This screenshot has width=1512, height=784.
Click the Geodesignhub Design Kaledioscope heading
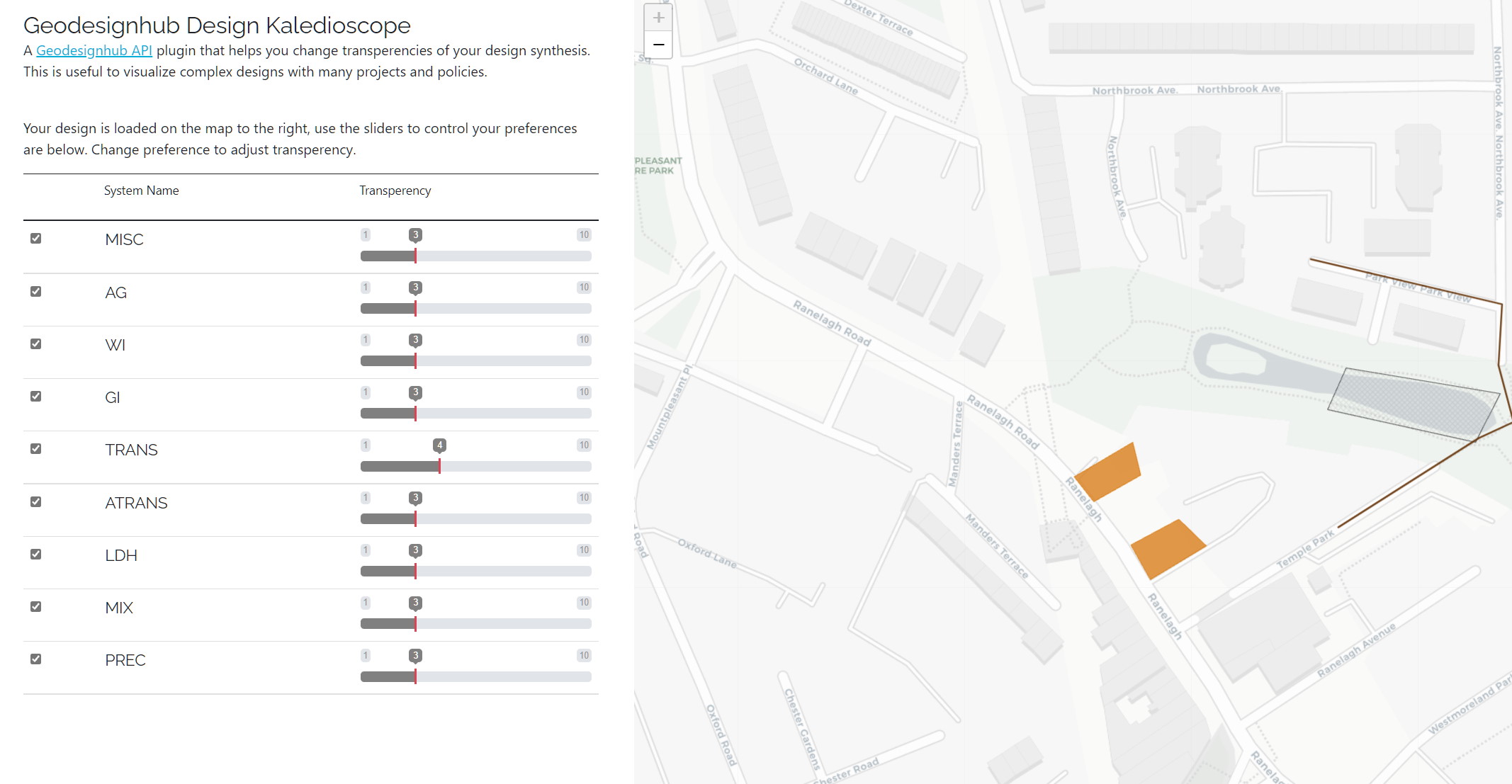click(217, 25)
